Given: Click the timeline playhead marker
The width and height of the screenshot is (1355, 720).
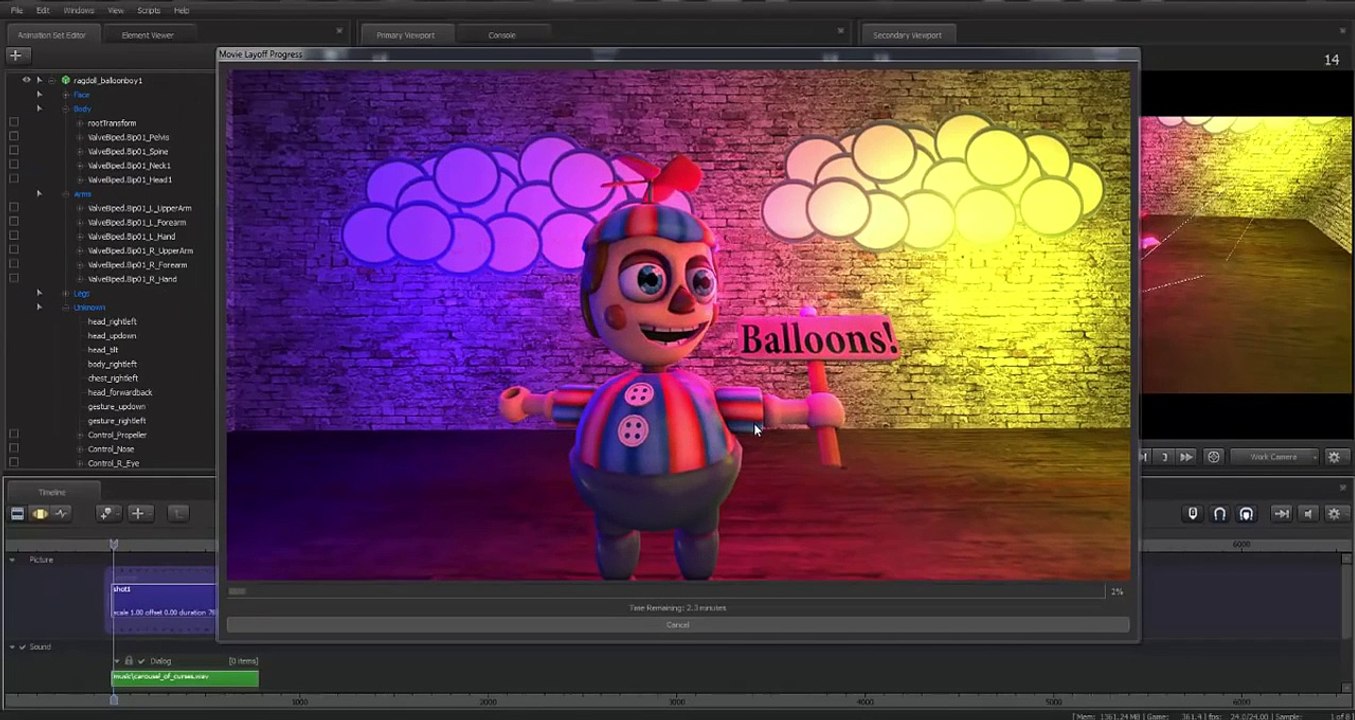Looking at the screenshot, I should tap(113, 544).
